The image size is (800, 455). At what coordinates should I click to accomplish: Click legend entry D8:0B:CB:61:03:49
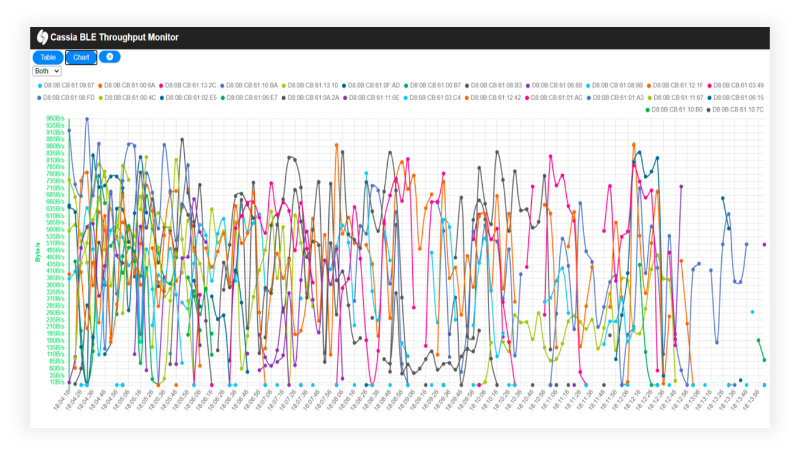point(742,86)
